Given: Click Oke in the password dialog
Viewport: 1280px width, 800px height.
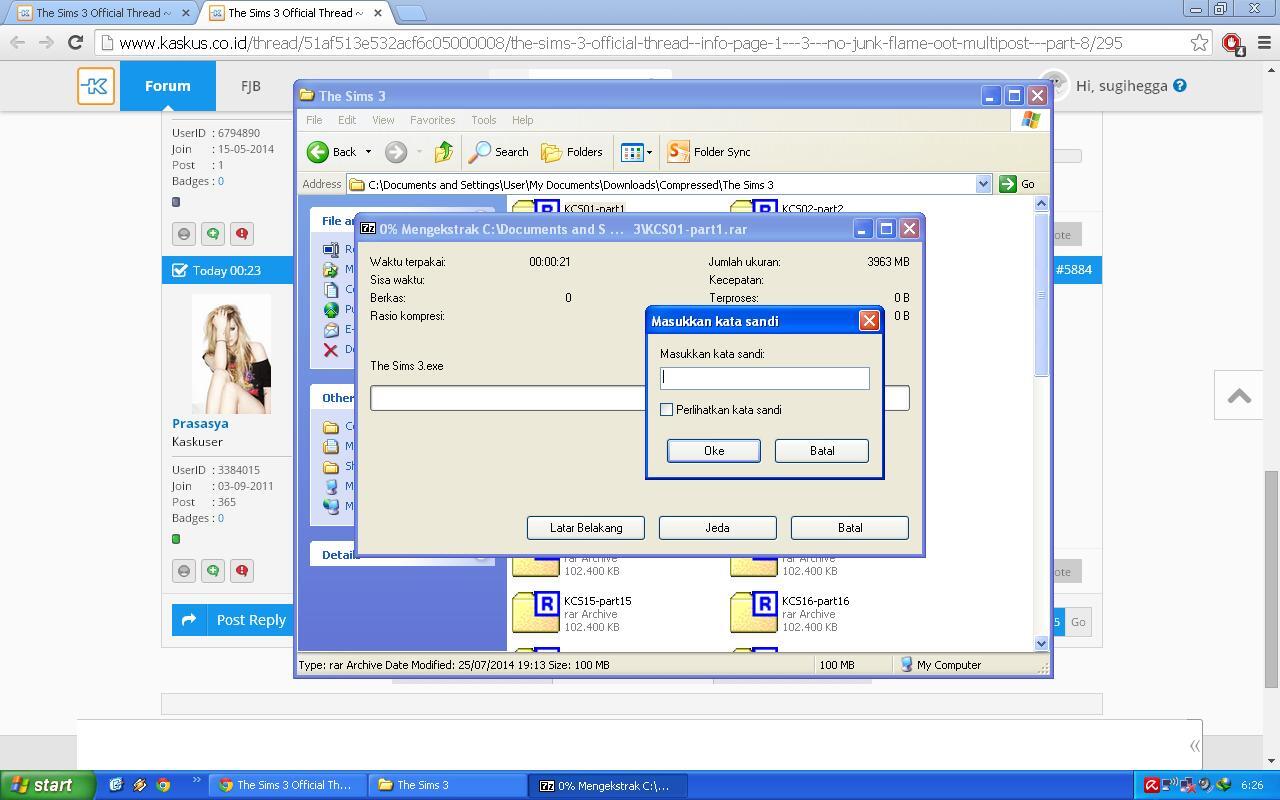Looking at the screenshot, I should point(714,451).
